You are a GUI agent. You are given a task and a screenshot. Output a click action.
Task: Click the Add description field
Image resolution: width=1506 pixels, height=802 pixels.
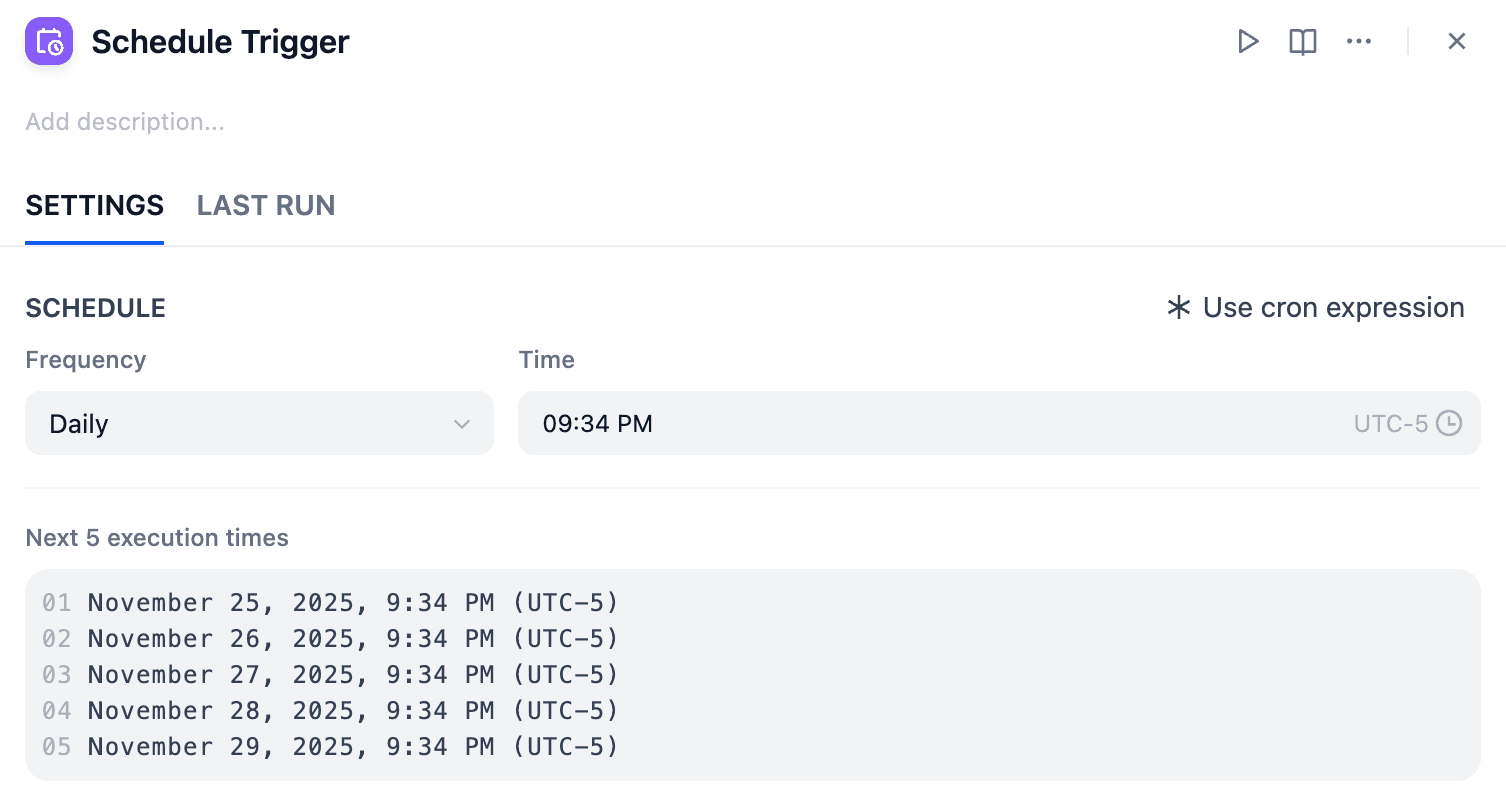click(125, 122)
